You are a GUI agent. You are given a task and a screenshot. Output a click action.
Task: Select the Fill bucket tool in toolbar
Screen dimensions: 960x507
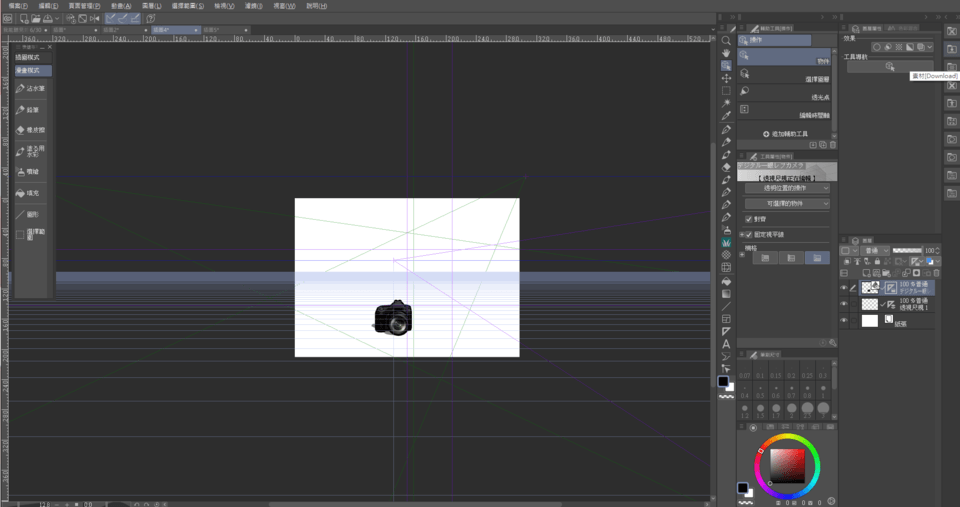point(726,281)
